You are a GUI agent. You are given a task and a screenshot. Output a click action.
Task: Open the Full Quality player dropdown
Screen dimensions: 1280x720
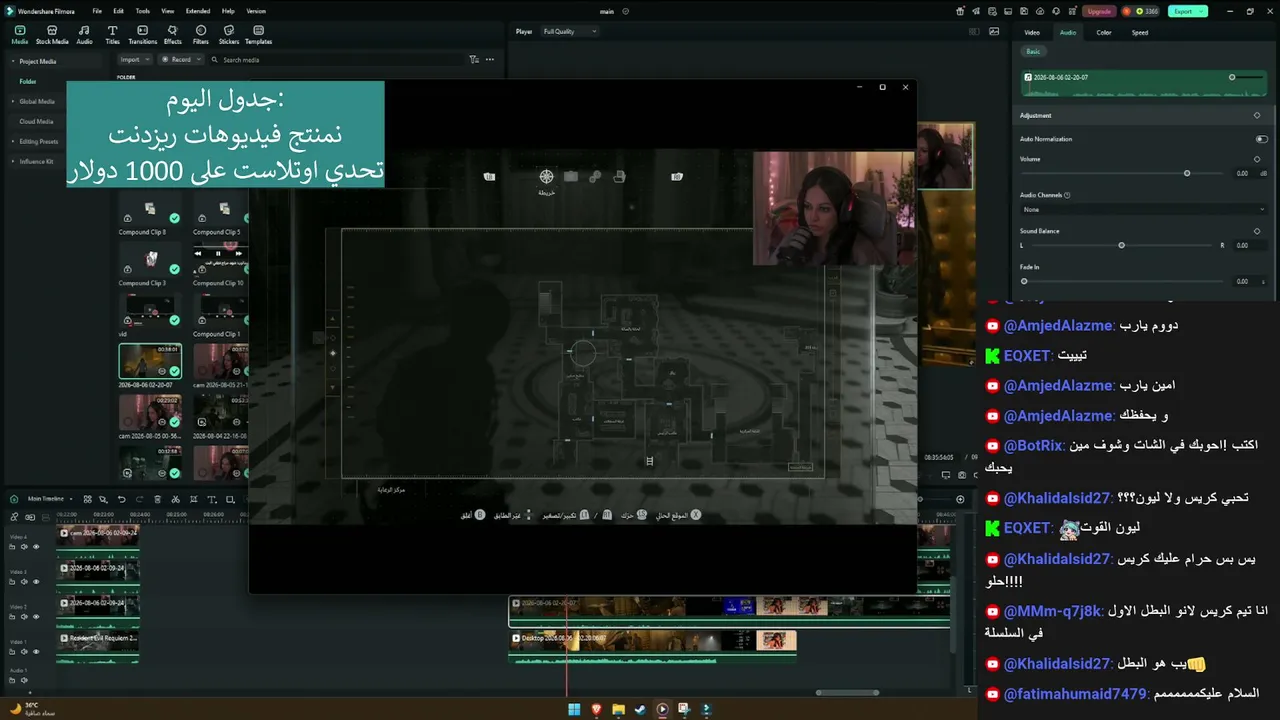click(x=569, y=32)
